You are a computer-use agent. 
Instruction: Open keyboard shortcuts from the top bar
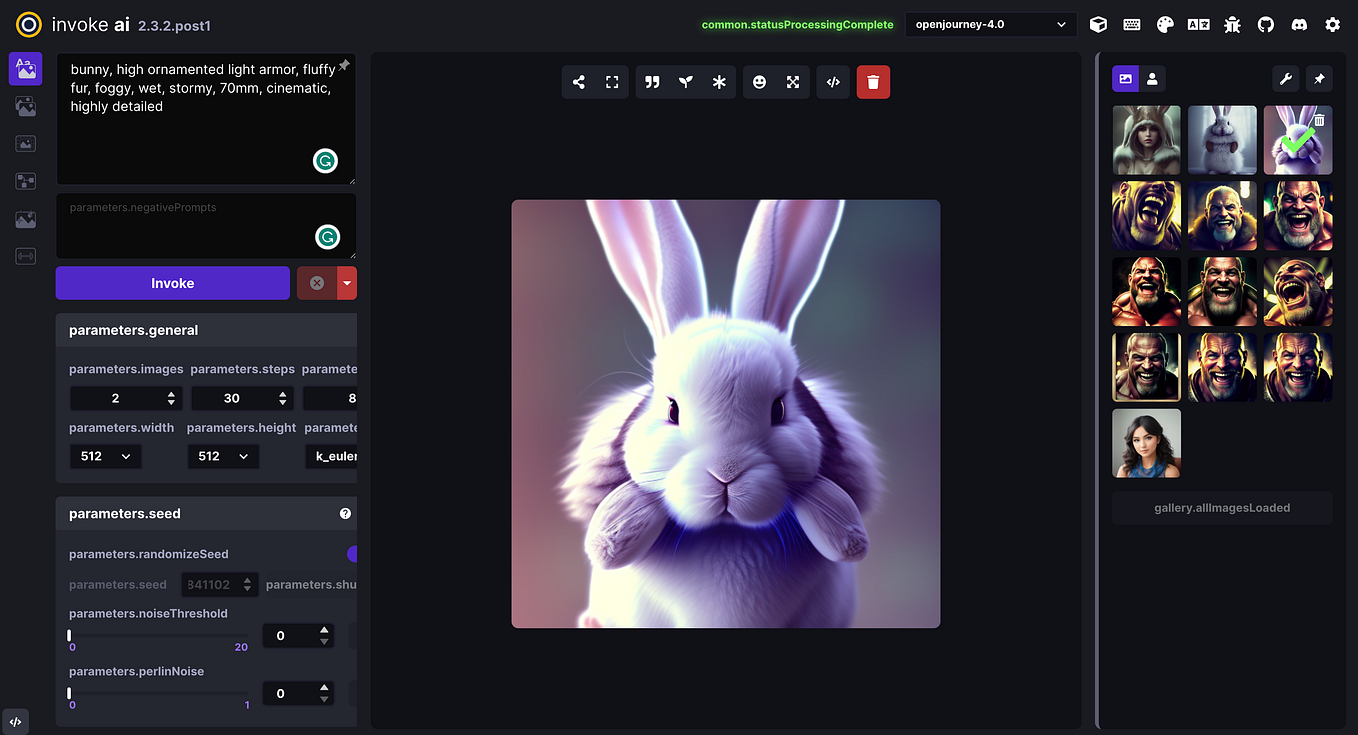pyautogui.click(x=1131, y=24)
